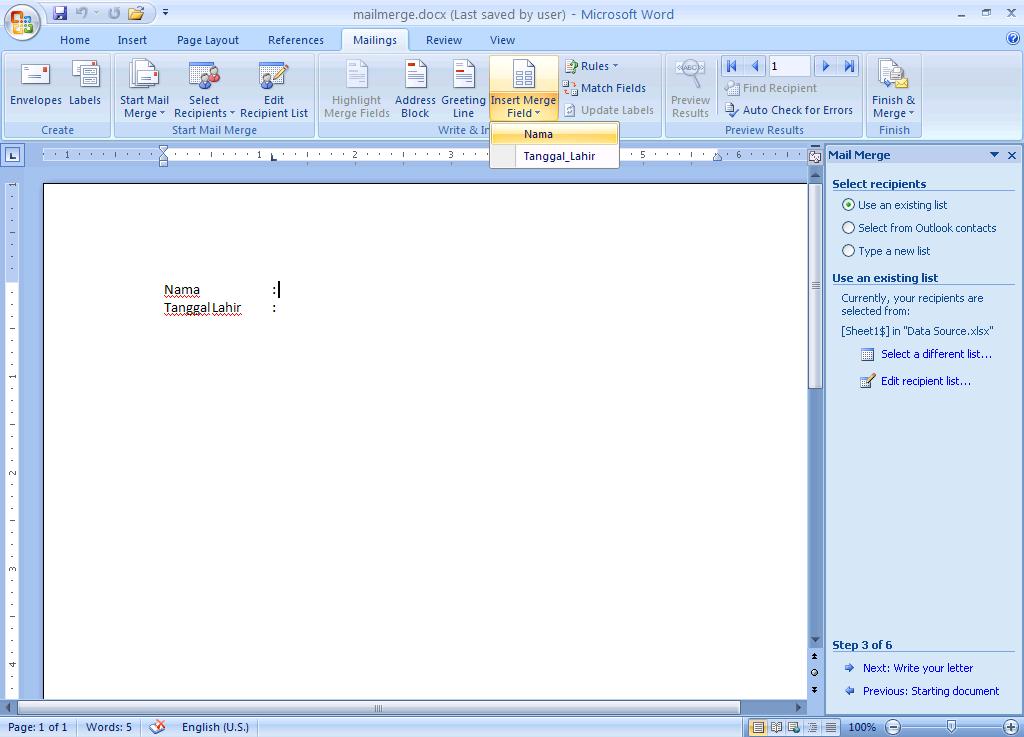Go to last record

click(849, 66)
